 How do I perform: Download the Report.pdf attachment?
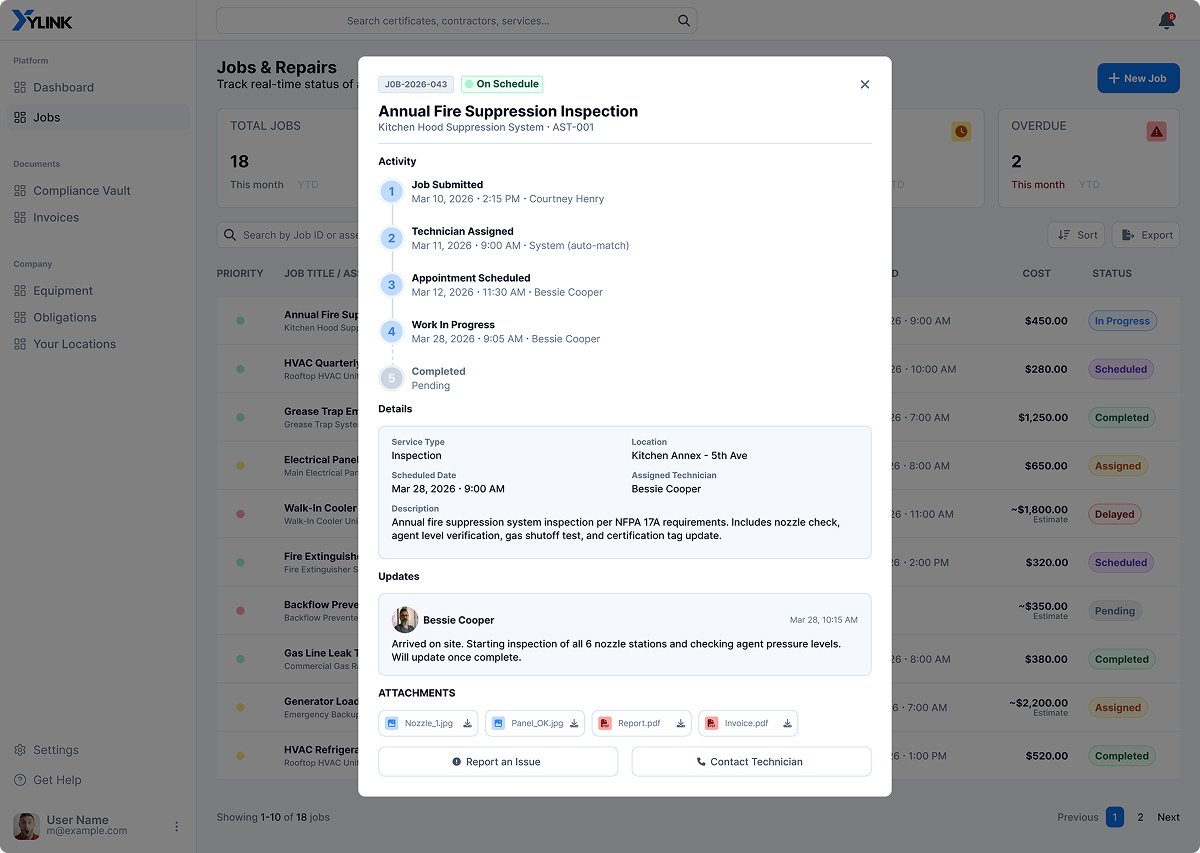[681, 723]
